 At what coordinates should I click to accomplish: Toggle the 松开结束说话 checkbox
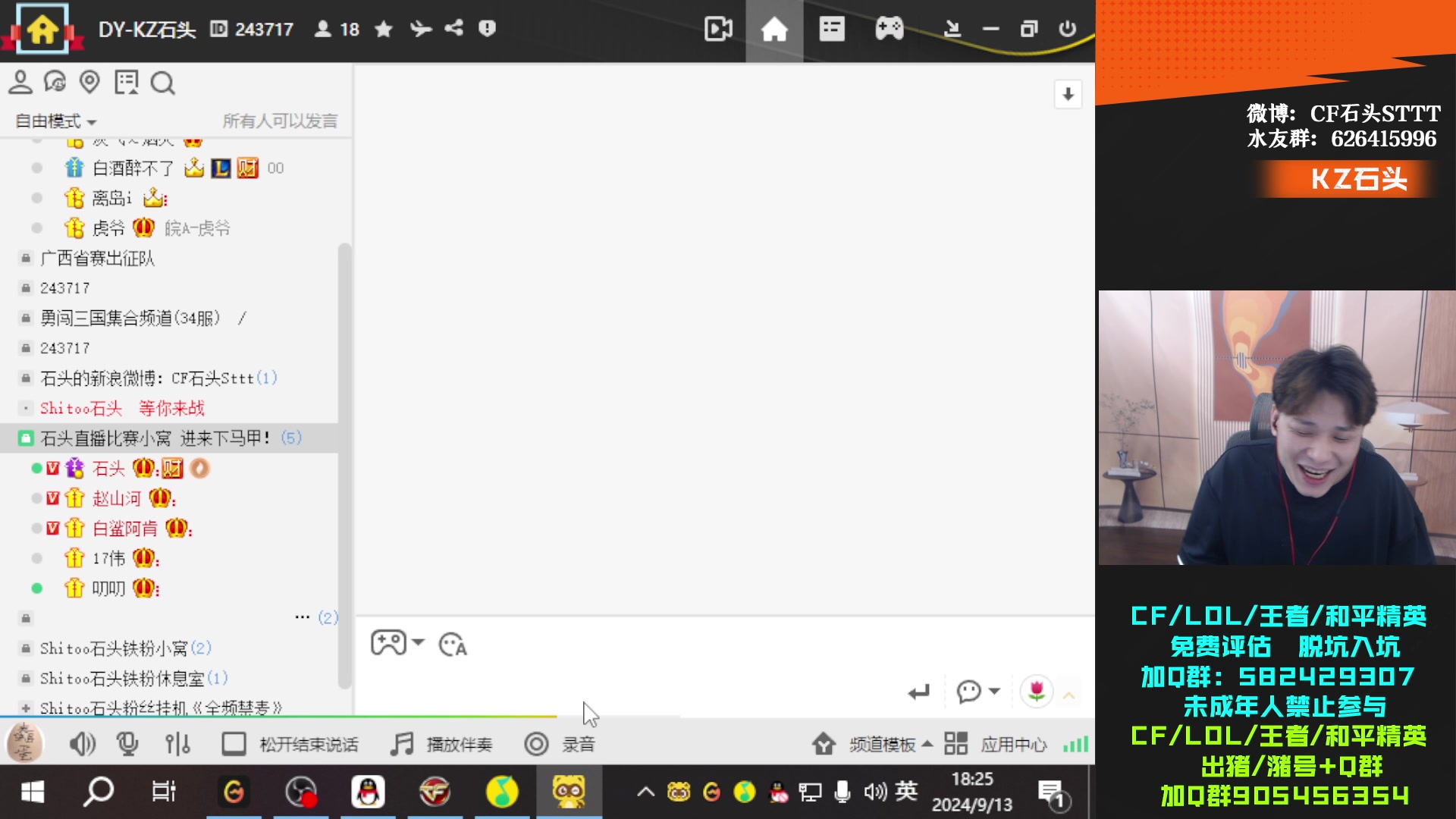point(234,744)
